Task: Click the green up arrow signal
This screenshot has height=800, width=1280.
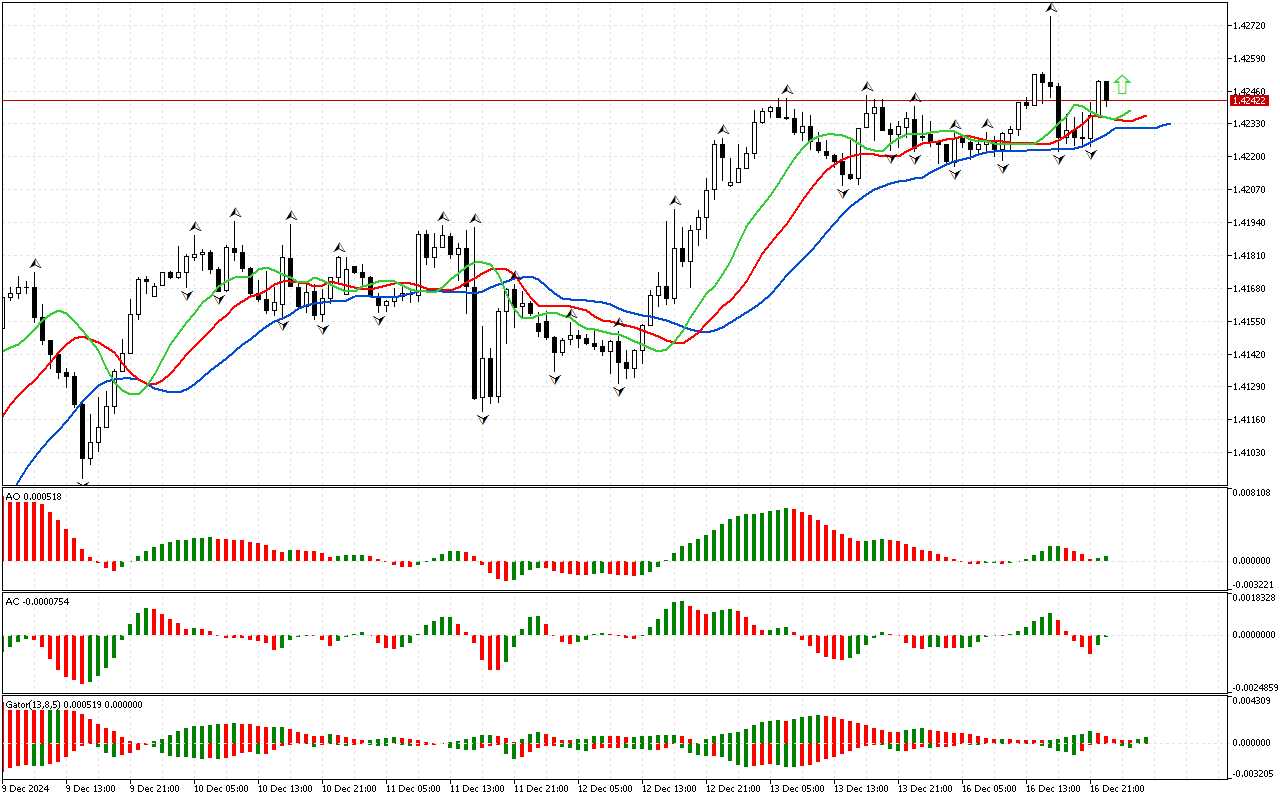Action: pos(1123,84)
